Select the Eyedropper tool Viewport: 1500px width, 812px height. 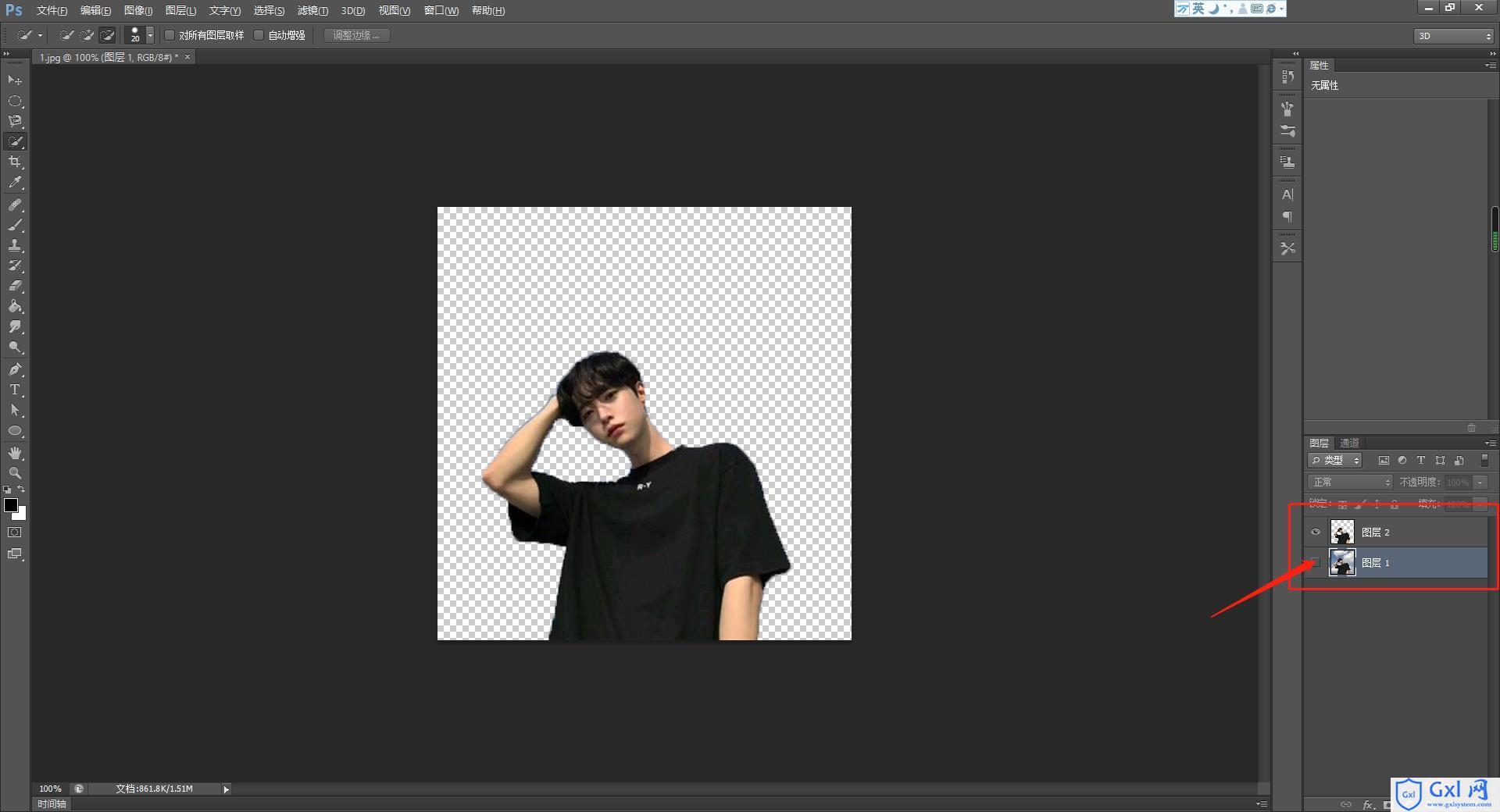[15, 182]
